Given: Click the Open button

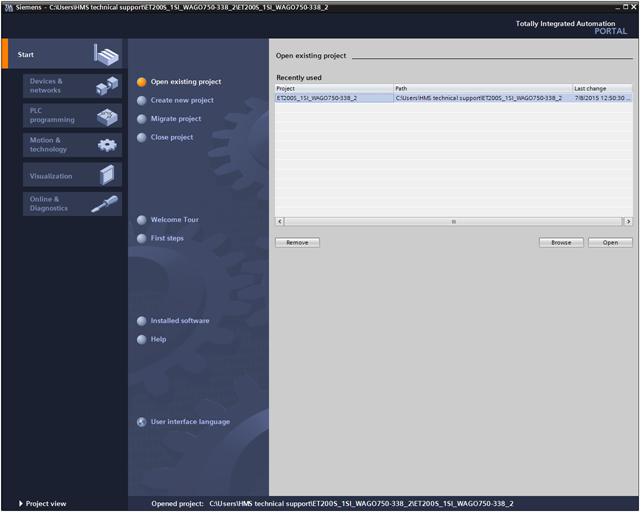Looking at the screenshot, I should [610, 243].
